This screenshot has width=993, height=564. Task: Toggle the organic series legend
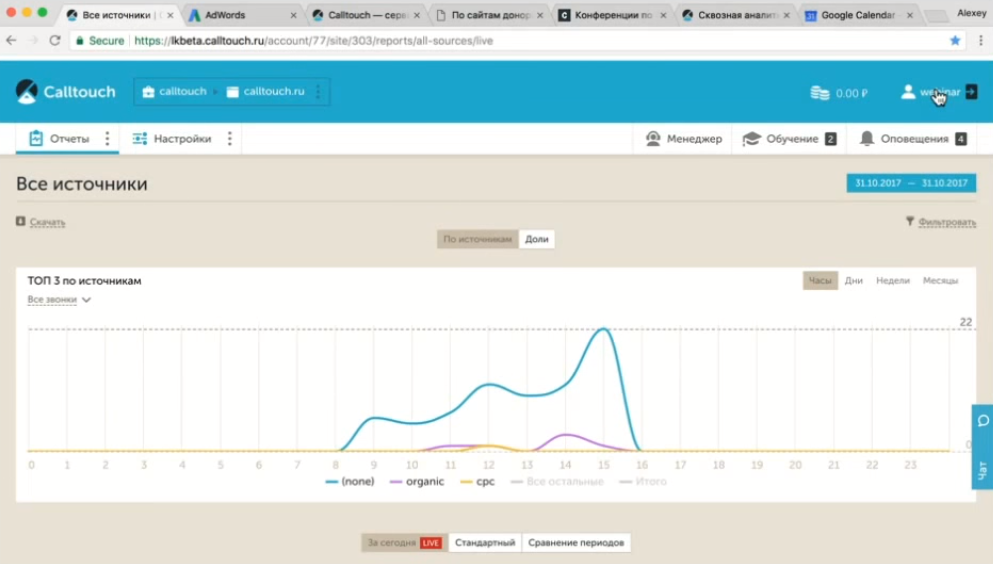tap(417, 482)
